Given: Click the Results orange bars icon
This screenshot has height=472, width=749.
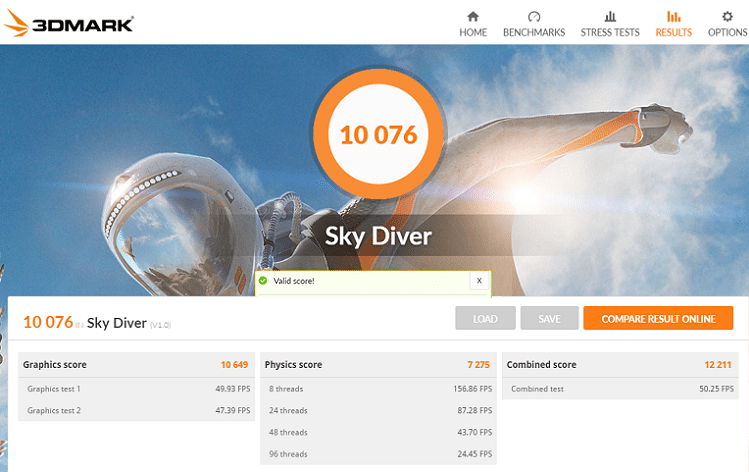Looking at the screenshot, I should coord(674,17).
